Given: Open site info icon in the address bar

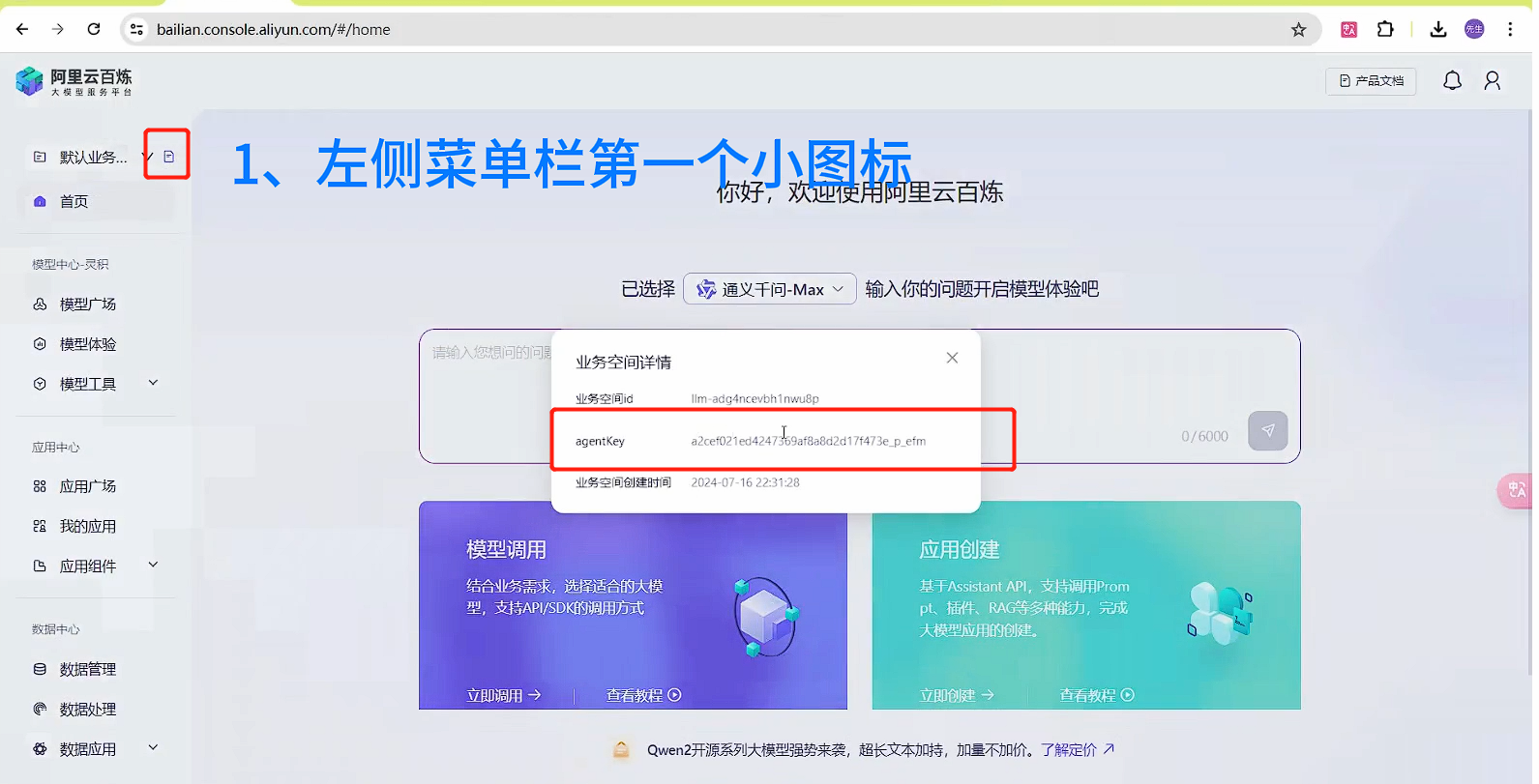Looking at the screenshot, I should coord(137,29).
